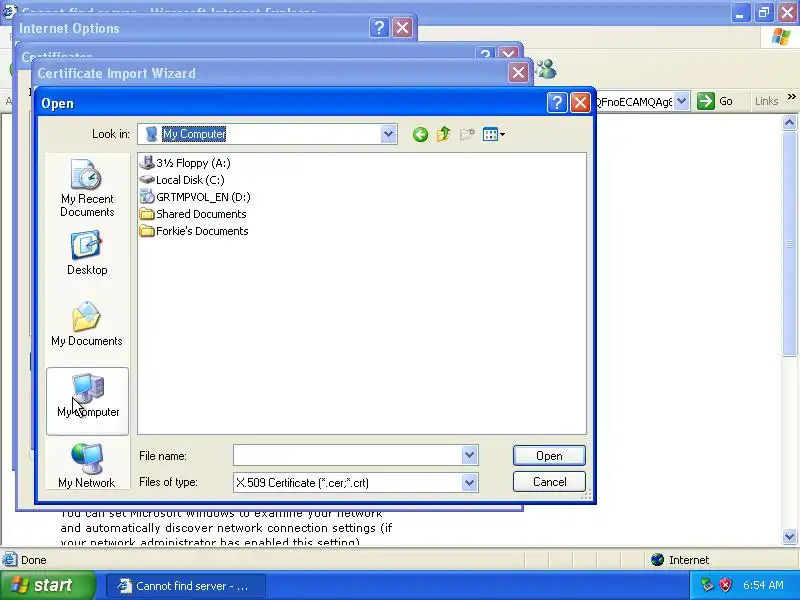Click the Go button in Internet Explorer
This screenshot has width=800, height=600.
715,101
